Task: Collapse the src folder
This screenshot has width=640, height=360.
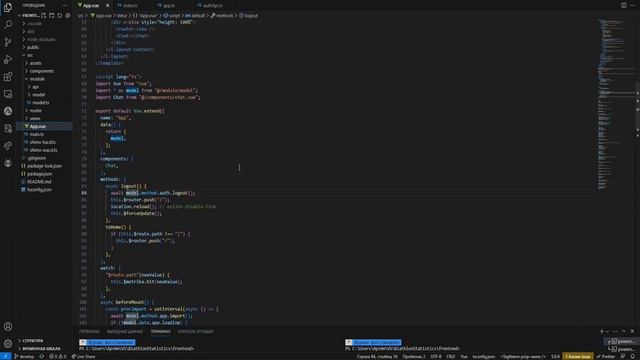Action: pyautogui.click(x=45, y=55)
